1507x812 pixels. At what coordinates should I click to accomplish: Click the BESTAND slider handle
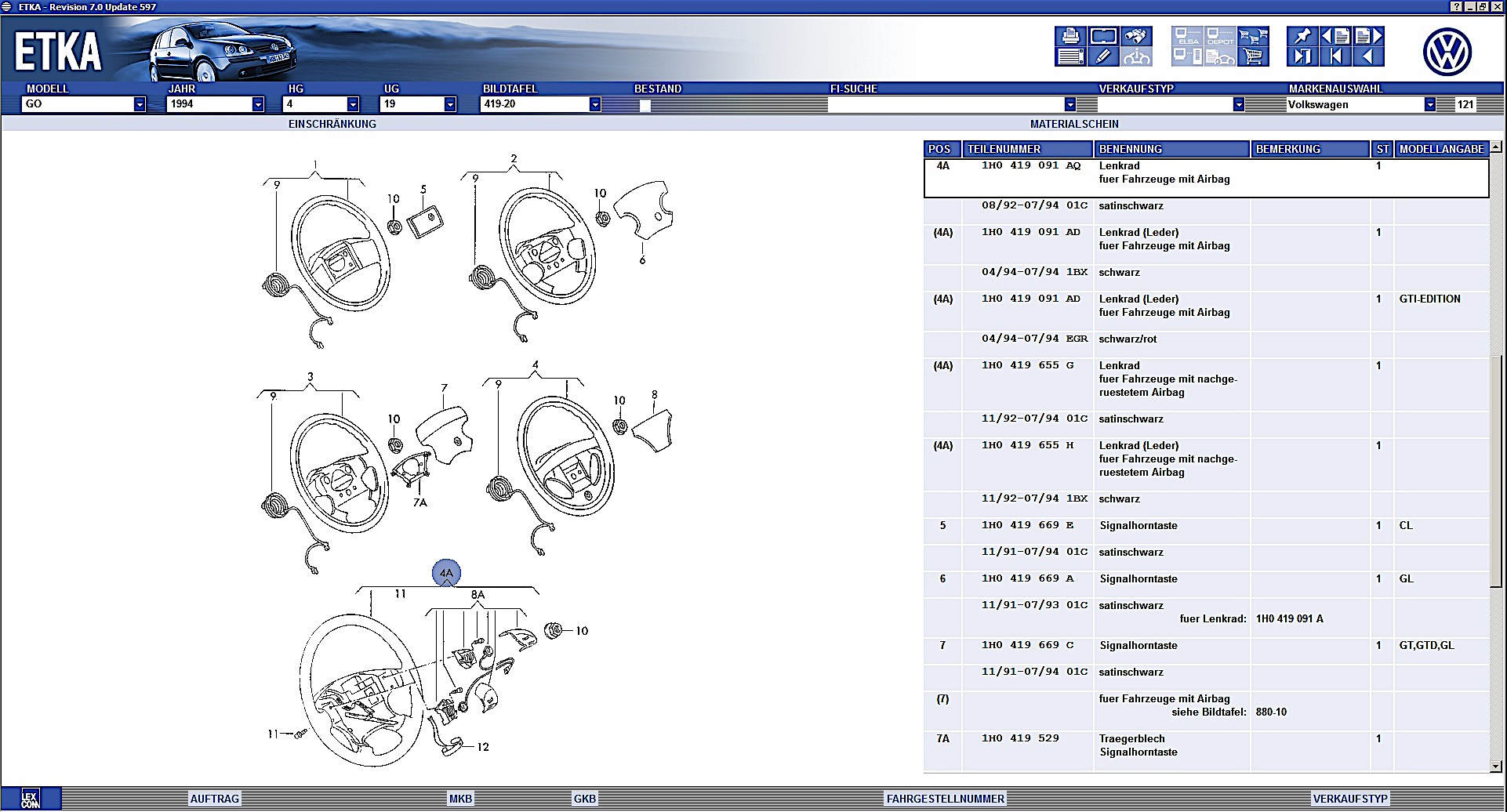pyautogui.click(x=645, y=105)
